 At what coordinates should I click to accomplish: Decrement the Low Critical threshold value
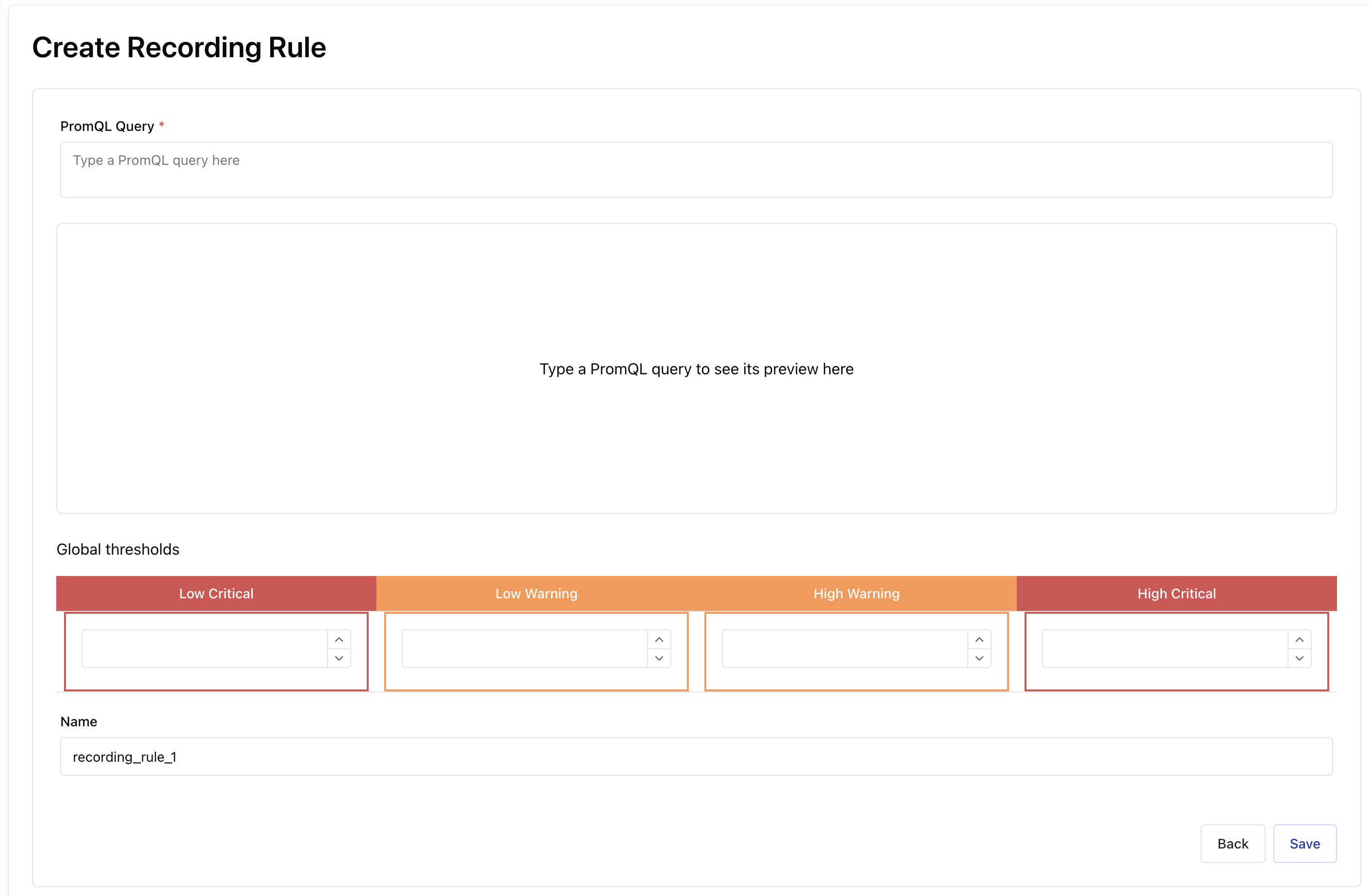point(339,658)
